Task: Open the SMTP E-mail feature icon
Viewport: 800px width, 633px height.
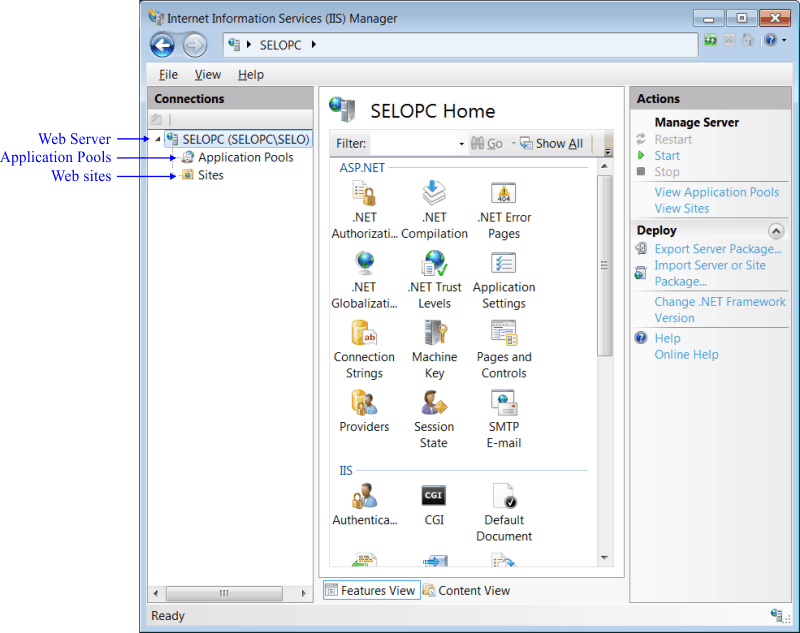Action: pos(504,402)
